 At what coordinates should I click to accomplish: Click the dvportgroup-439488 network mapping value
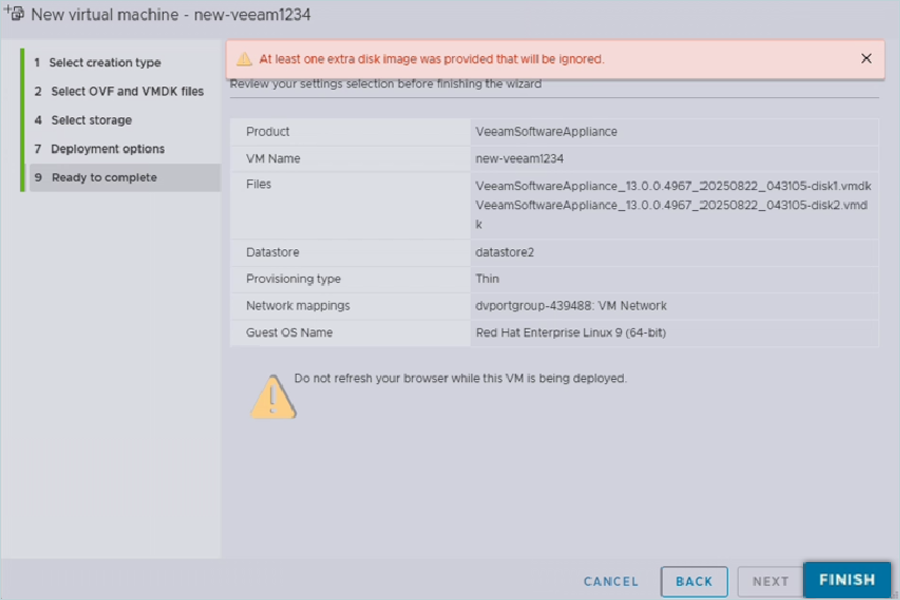[x=571, y=306]
